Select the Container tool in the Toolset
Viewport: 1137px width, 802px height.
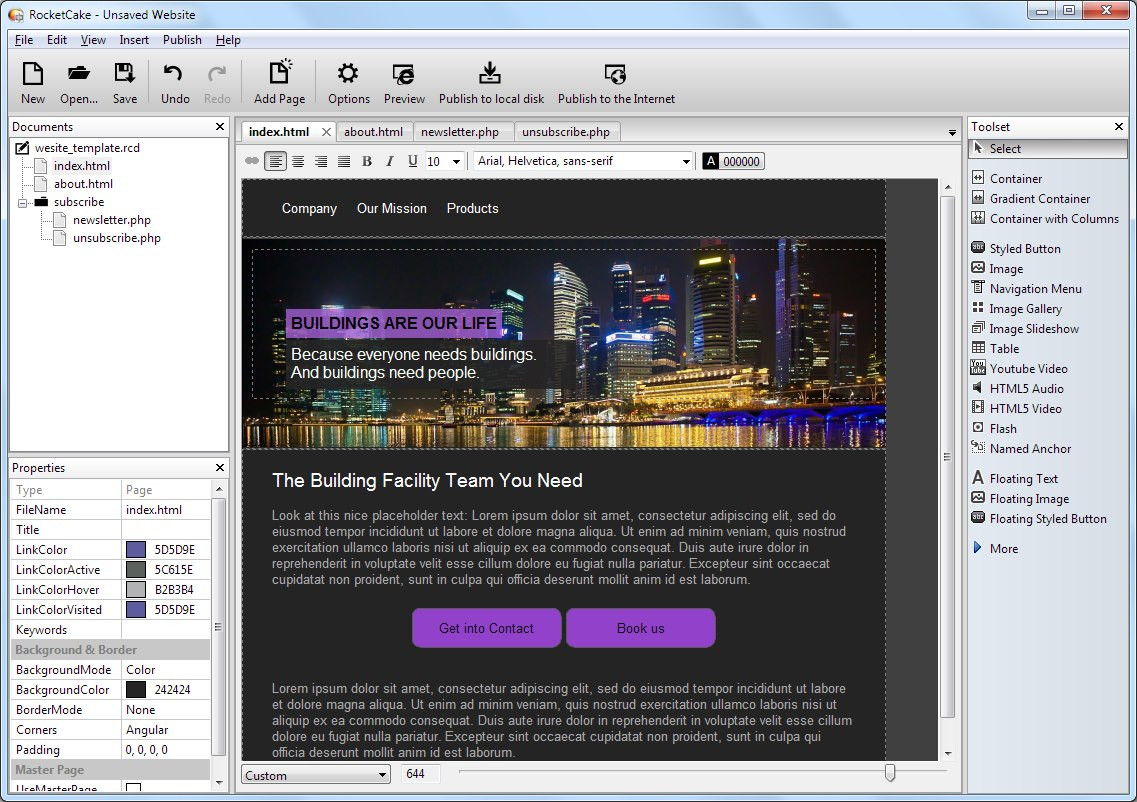(x=1016, y=178)
